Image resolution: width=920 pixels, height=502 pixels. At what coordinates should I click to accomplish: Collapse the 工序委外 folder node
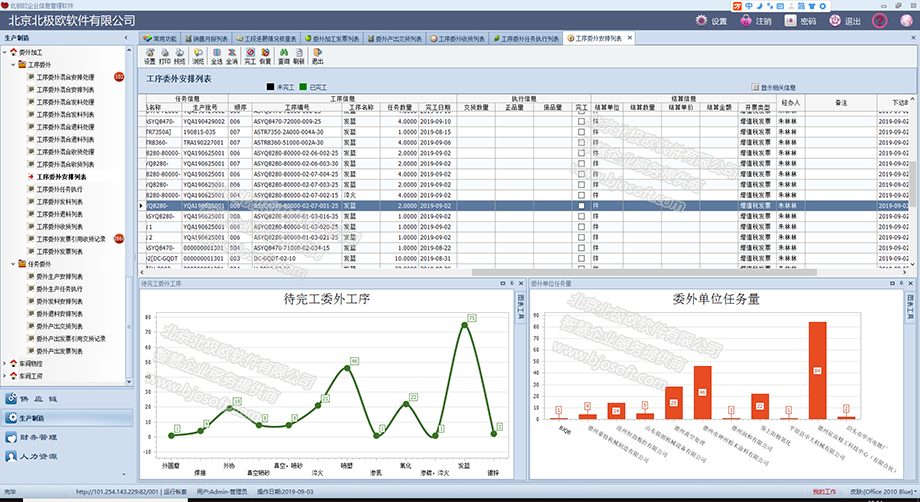pyautogui.click(x=13, y=65)
